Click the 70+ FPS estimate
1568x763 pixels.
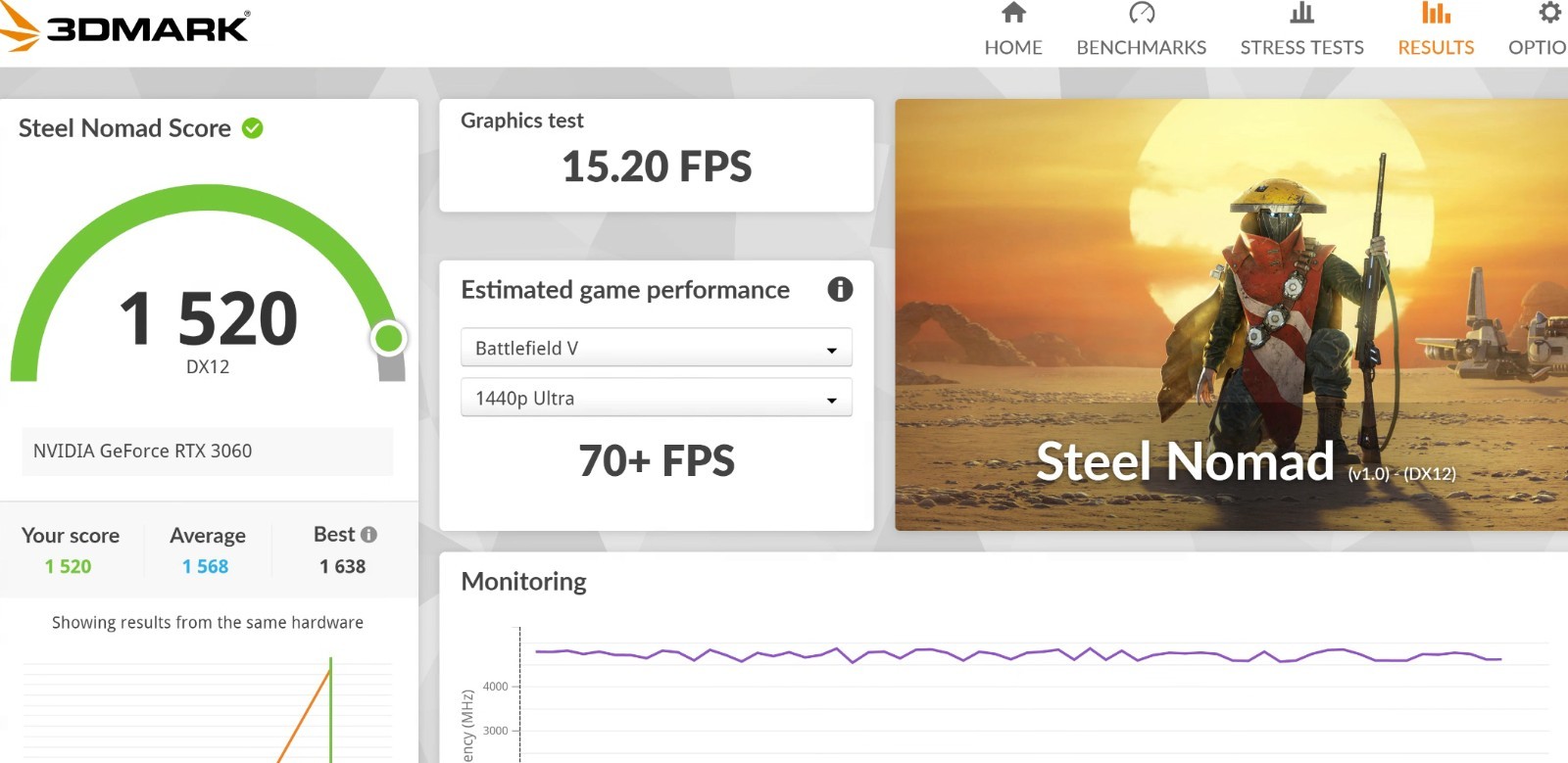click(657, 460)
